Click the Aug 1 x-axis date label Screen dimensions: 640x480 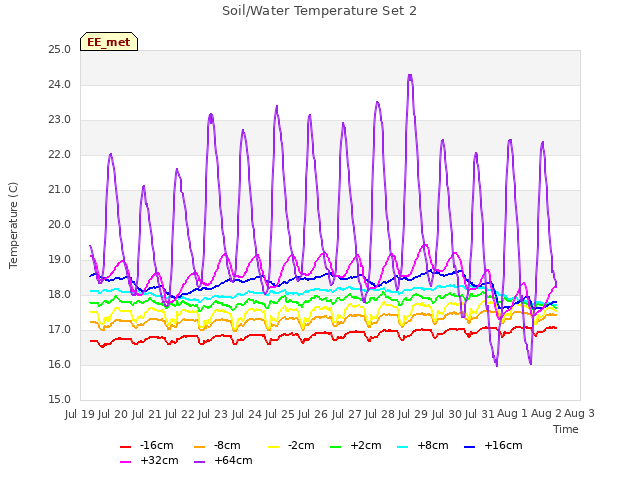click(x=513, y=414)
